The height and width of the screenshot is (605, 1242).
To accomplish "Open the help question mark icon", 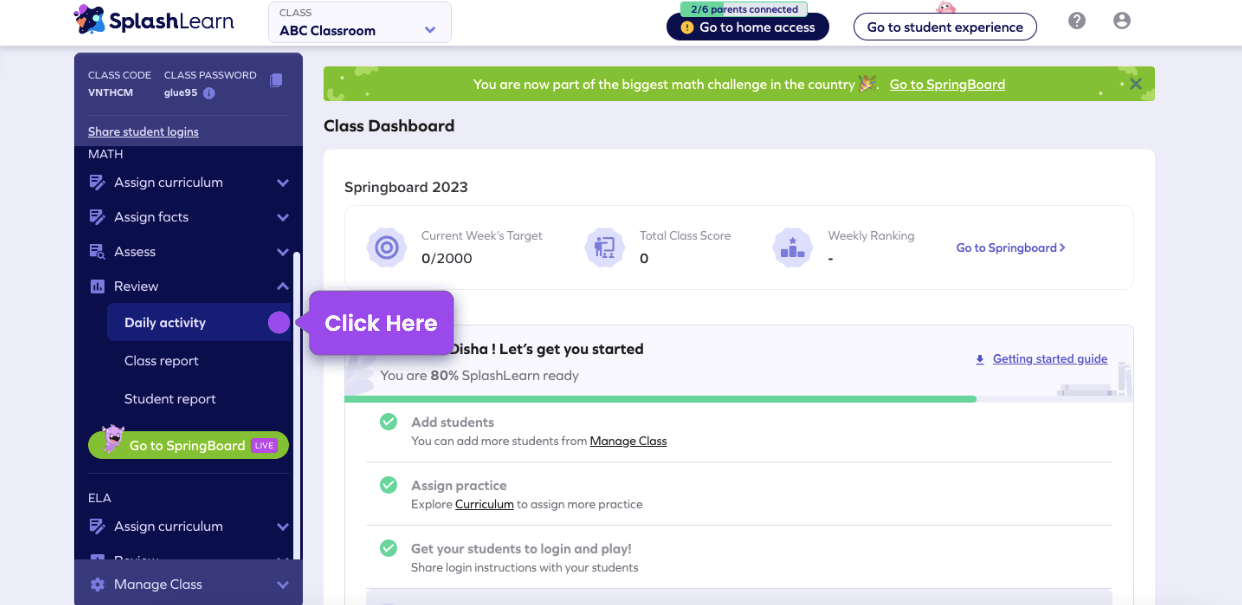I will (1076, 20).
